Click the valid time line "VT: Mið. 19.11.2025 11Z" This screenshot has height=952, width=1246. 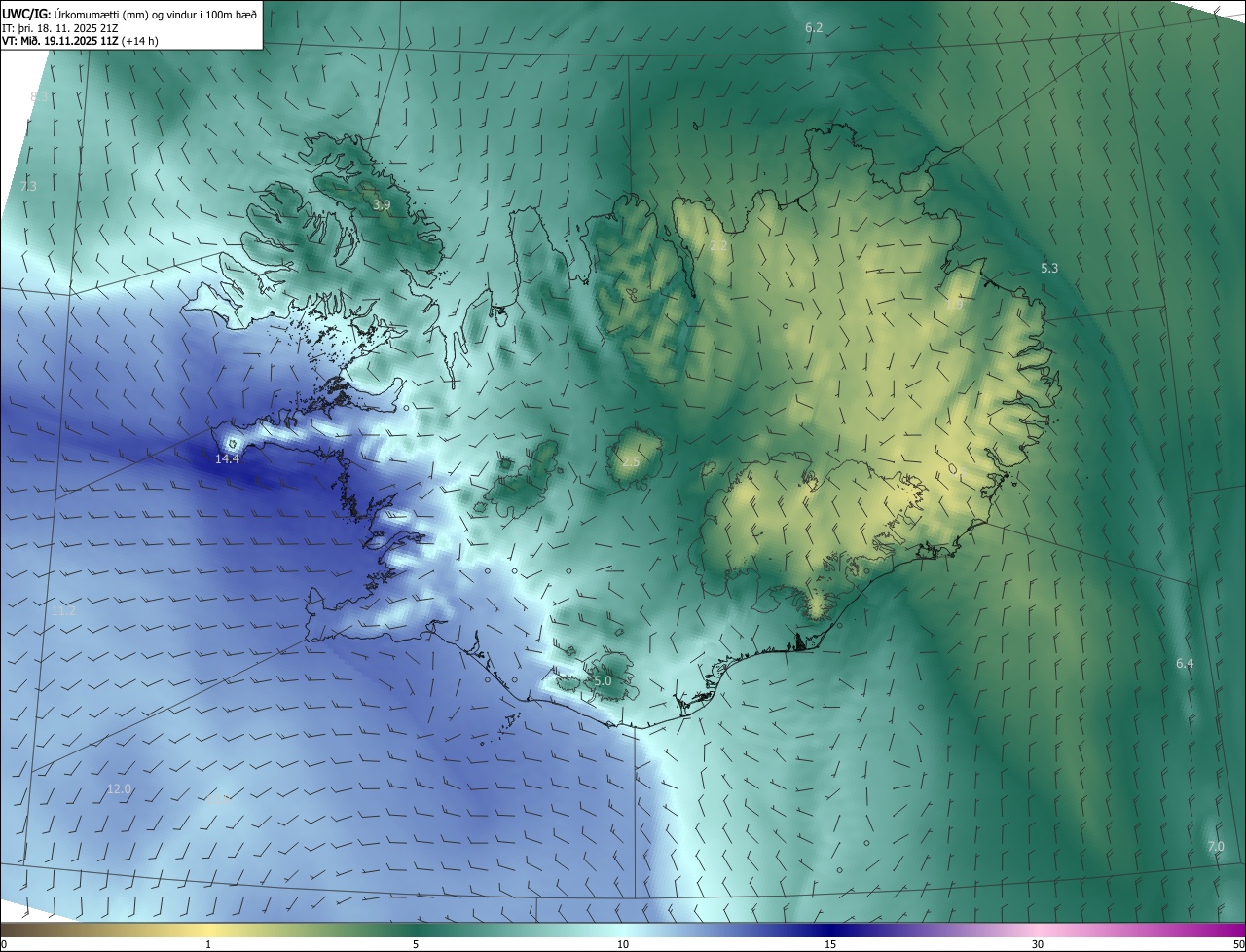coord(60,42)
